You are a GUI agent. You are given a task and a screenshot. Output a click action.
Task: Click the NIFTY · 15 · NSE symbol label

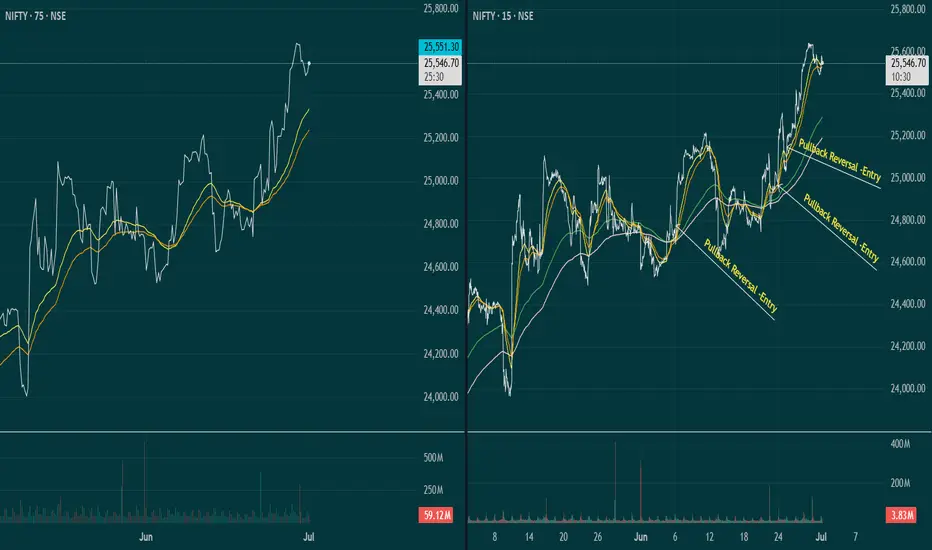click(503, 16)
